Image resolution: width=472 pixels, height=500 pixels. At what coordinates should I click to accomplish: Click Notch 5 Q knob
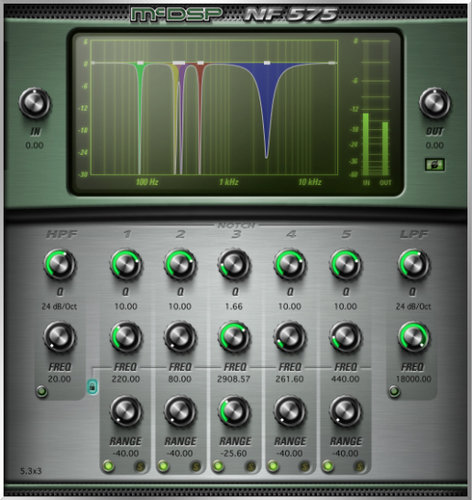tap(345, 265)
